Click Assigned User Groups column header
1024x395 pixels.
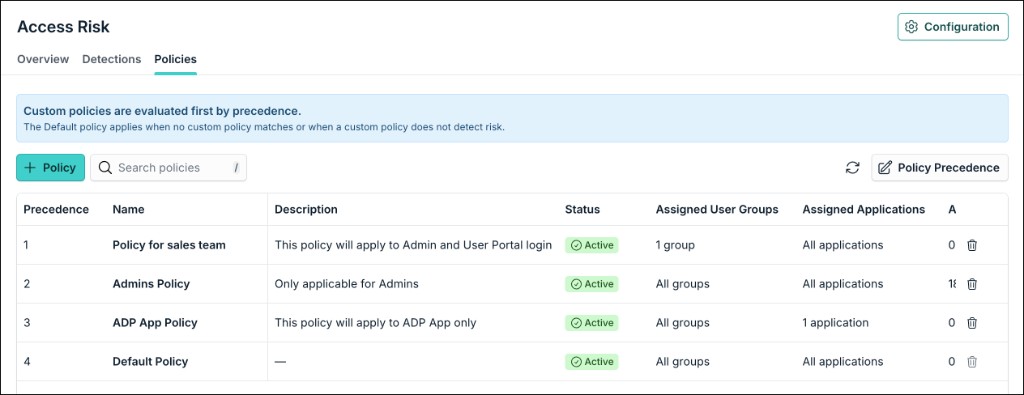coord(717,210)
